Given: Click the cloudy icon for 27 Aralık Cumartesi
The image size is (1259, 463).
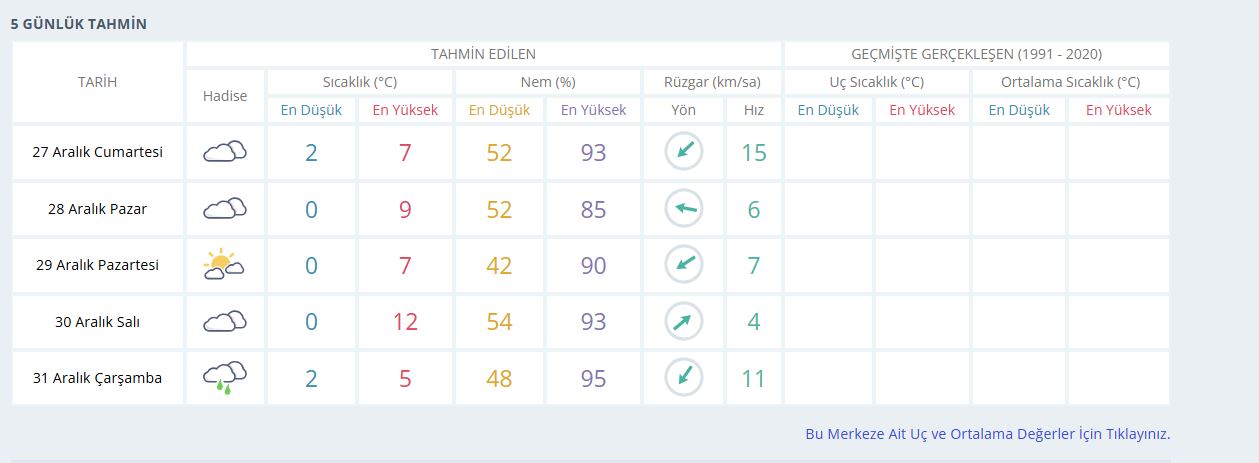Looking at the screenshot, I should 225,152.
